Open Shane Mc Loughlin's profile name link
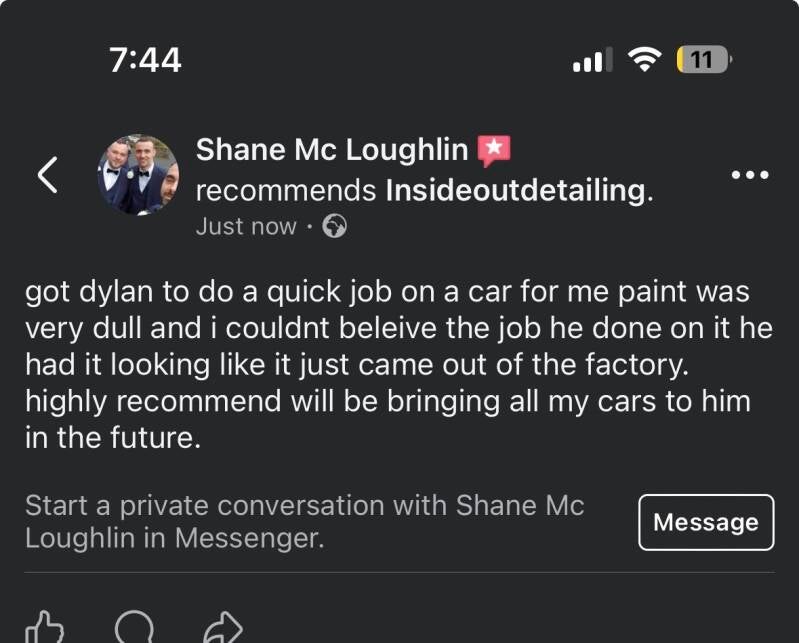The height and width of the screenshot is (643, 799). click(x=331, y=150)
